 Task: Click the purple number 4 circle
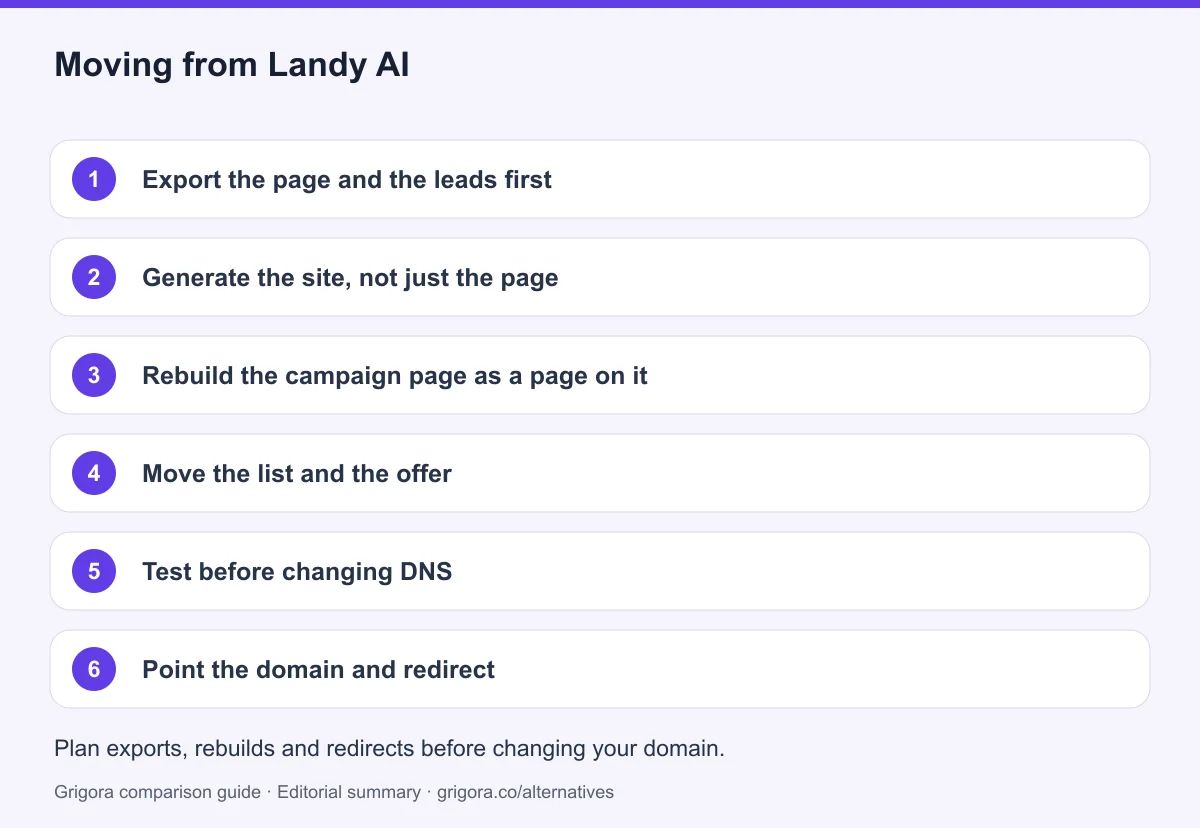click(x=94, y=474)
